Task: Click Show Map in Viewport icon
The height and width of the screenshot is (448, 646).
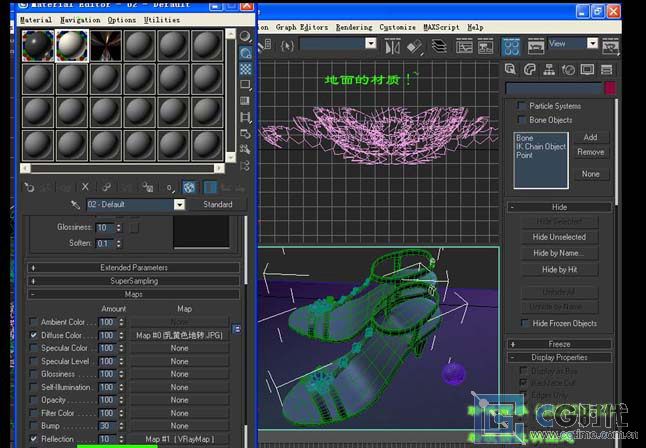Action: [190, 187]
